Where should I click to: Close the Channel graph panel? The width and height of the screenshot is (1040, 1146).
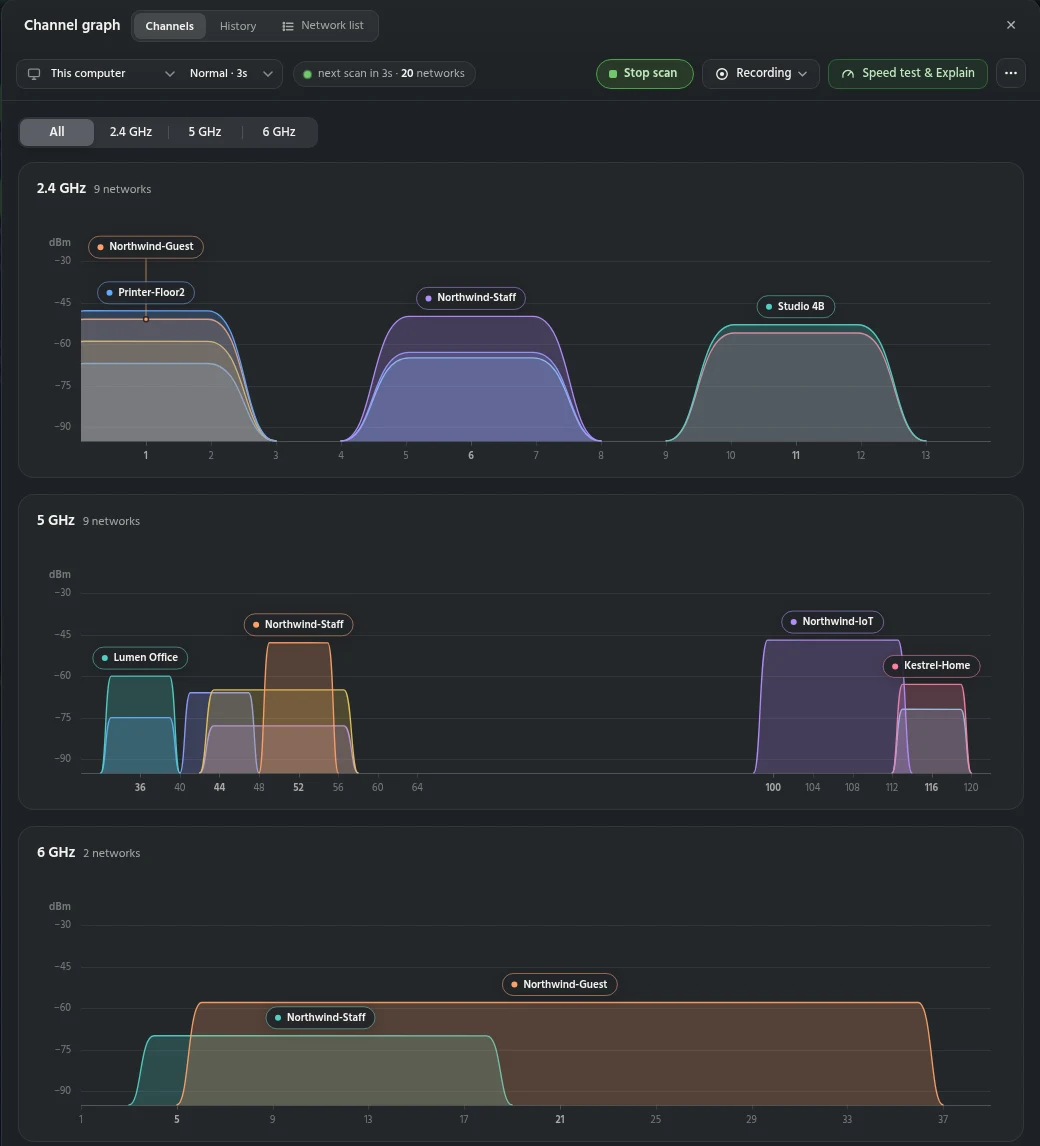(1011, 25)
